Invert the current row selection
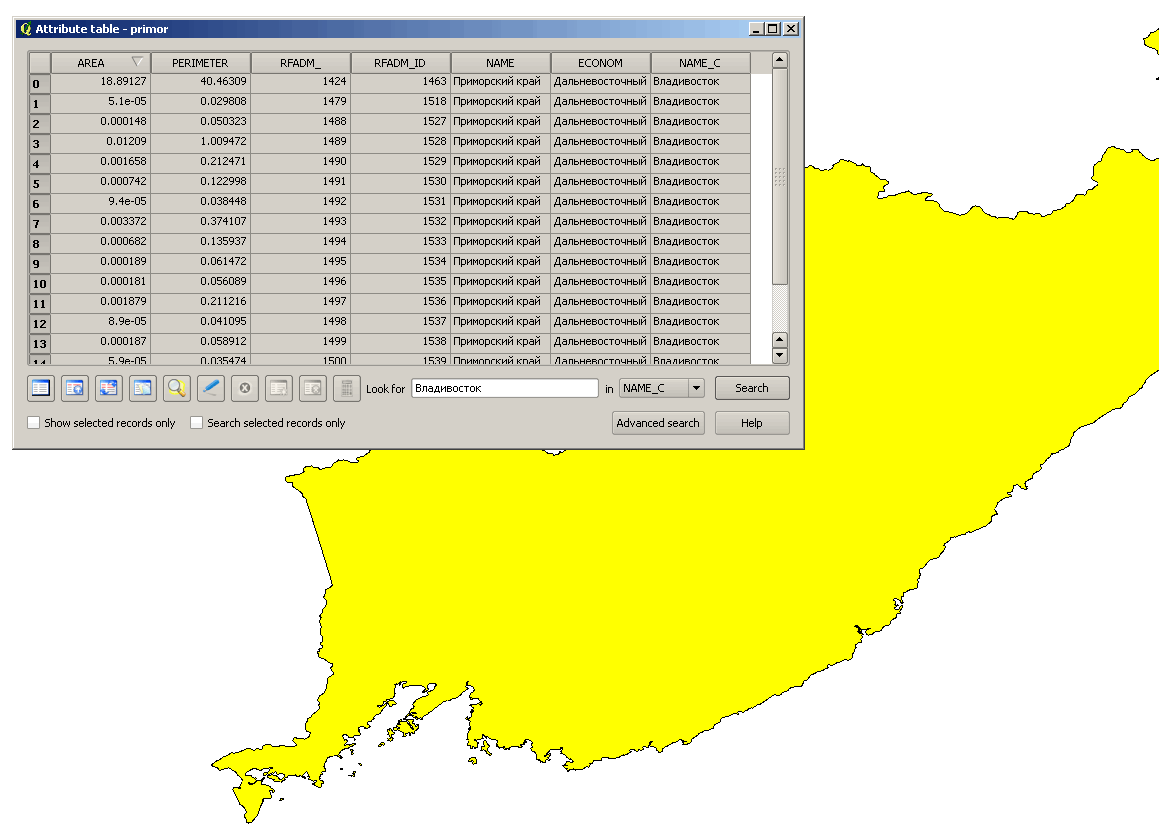Screen dimensions: 1159x835 point(108,388)
